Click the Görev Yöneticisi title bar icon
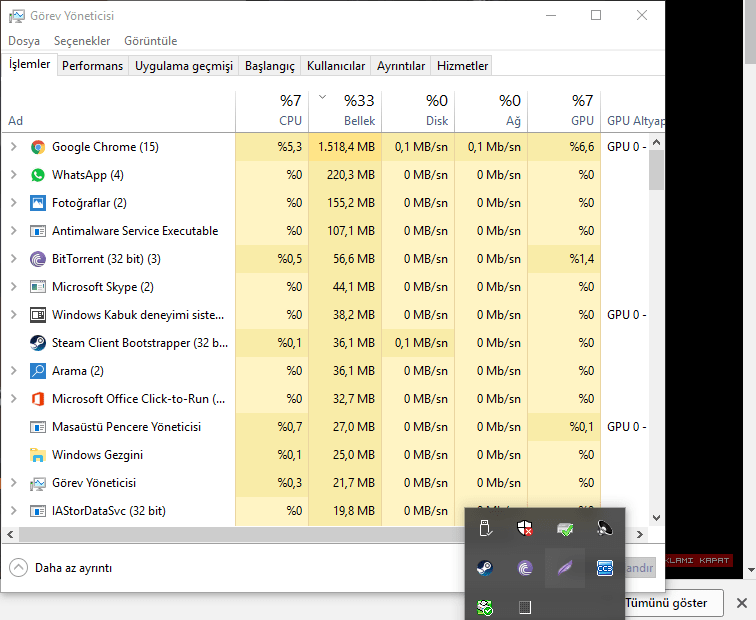The image size is (756, 620). [x=16, y=16]
